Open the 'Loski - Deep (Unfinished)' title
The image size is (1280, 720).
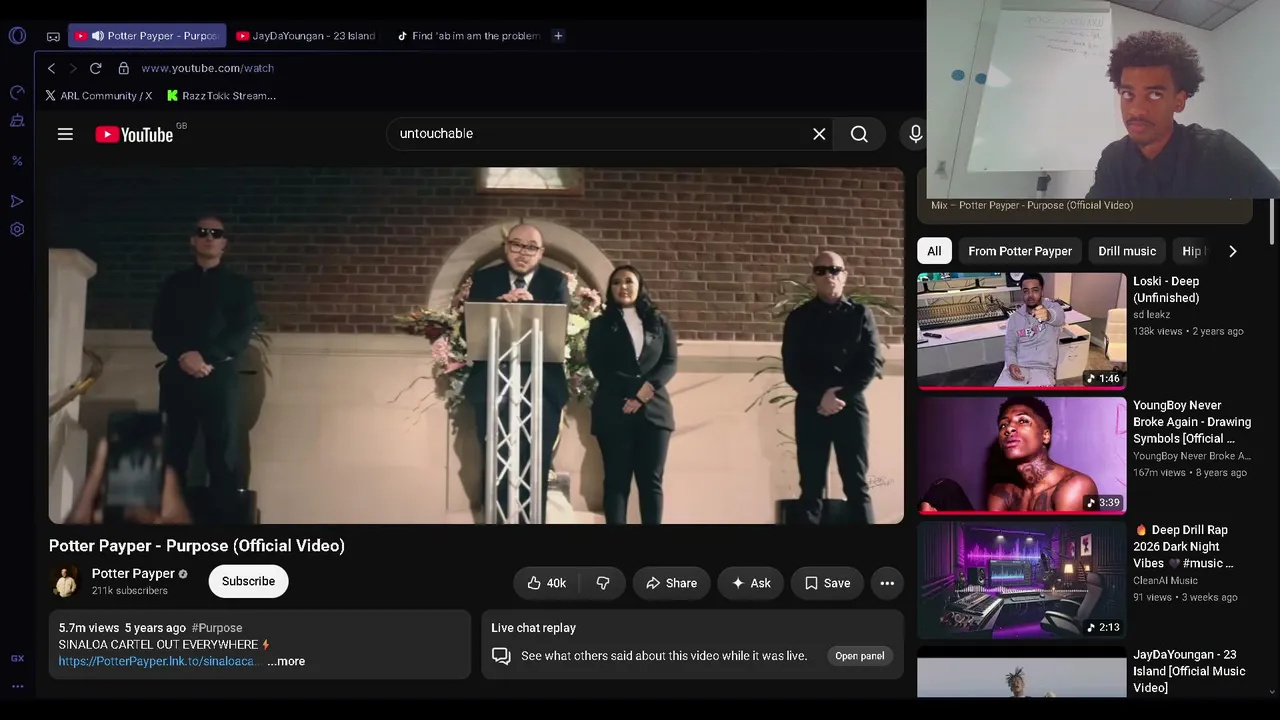1166,290
